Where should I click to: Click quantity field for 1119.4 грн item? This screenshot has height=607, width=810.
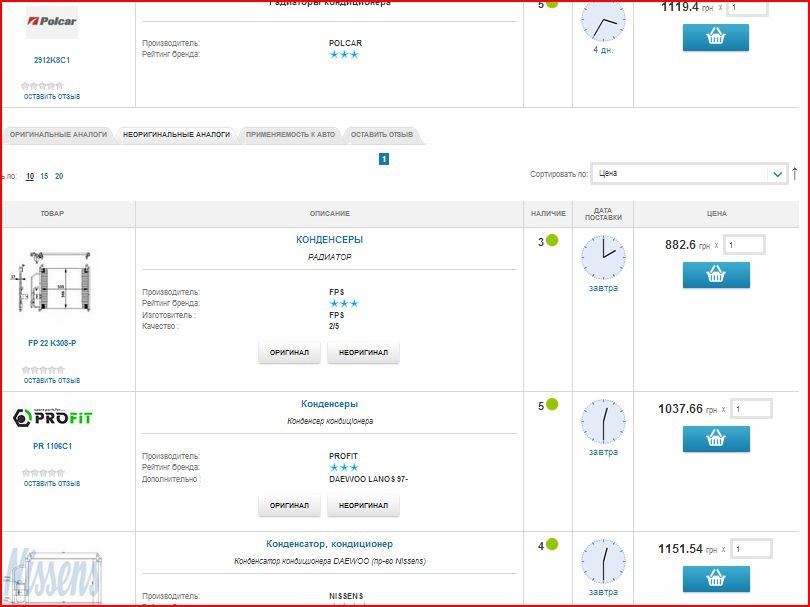[747, 8]
